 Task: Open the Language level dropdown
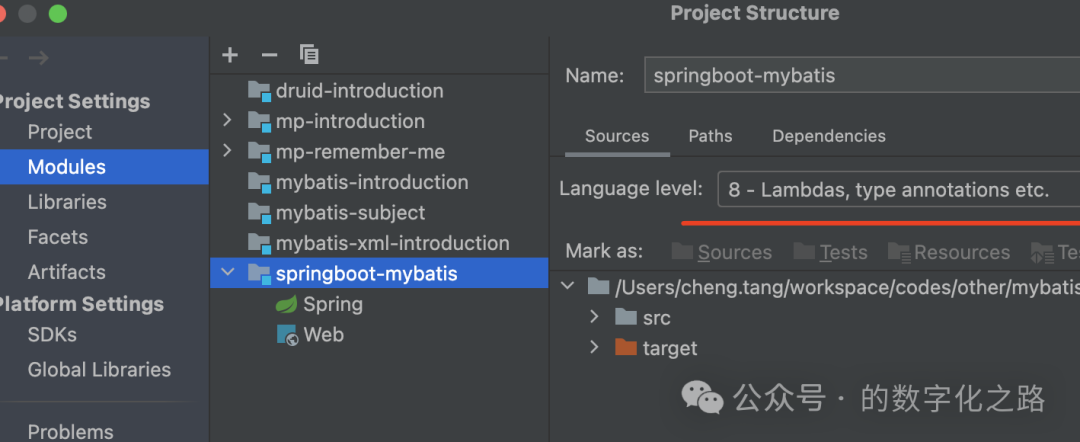coord(898,190)
